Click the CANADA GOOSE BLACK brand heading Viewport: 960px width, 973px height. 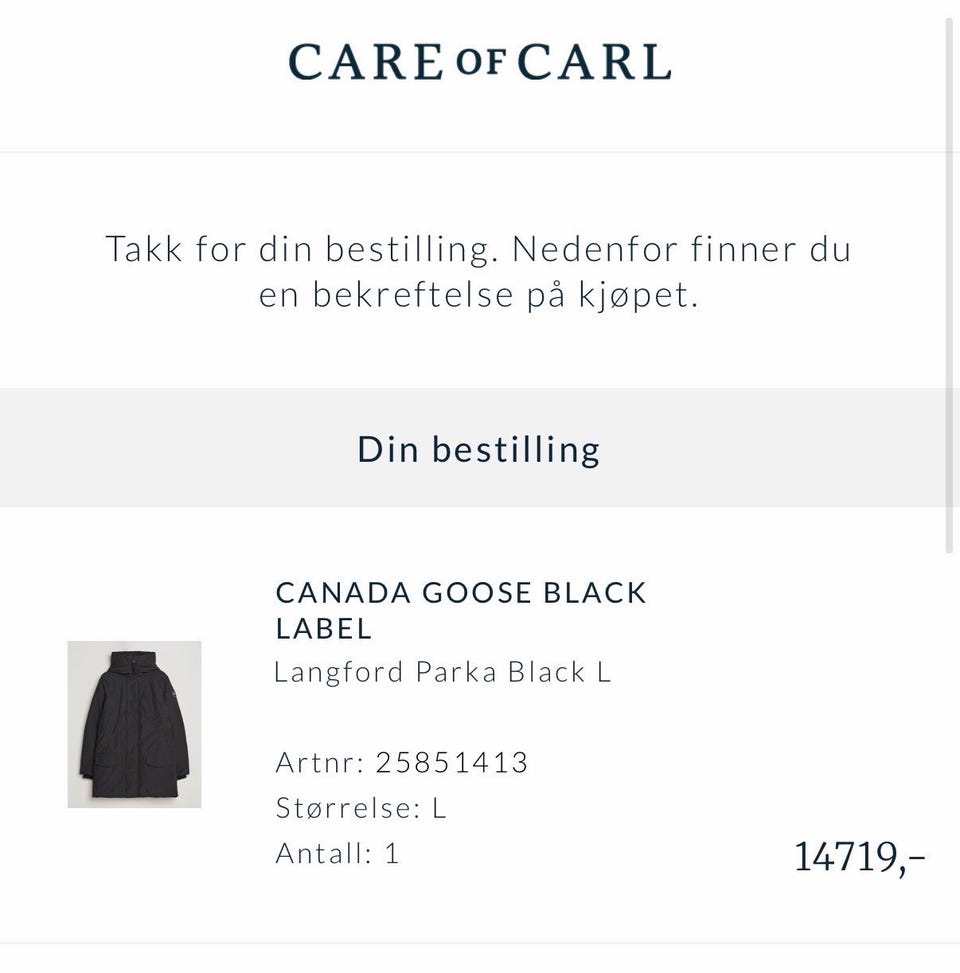[461, 593]
